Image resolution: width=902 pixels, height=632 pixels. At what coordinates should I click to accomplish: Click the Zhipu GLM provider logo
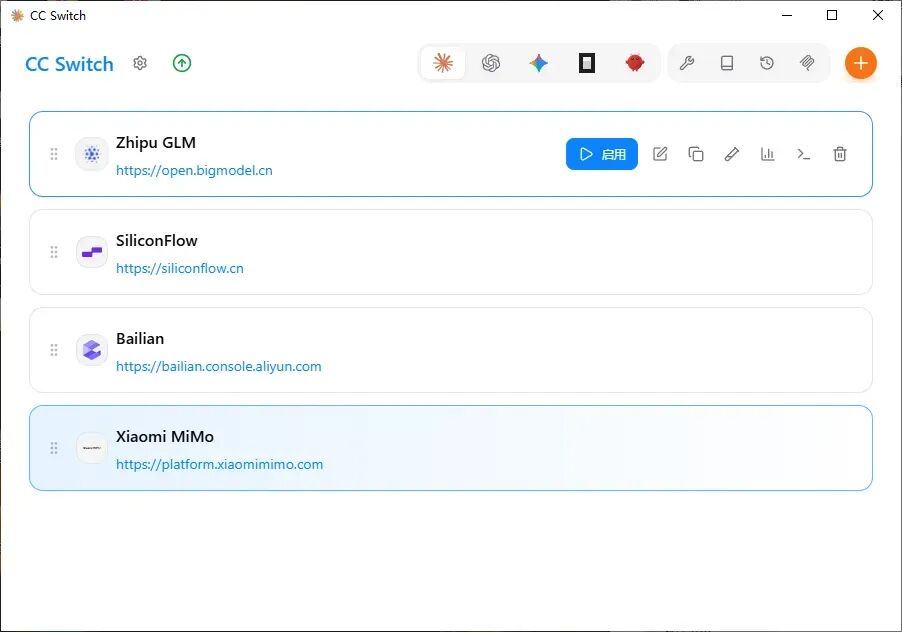(92, 154)
